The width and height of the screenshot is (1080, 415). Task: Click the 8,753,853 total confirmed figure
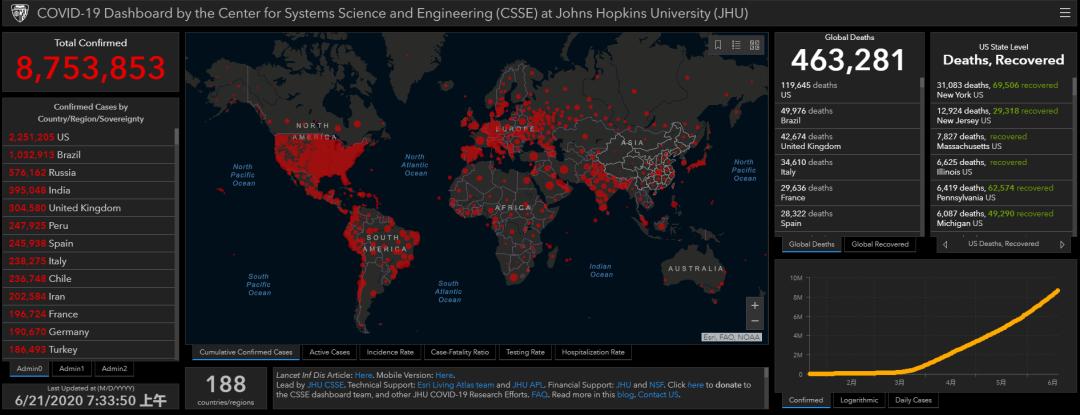coord(91,67)
